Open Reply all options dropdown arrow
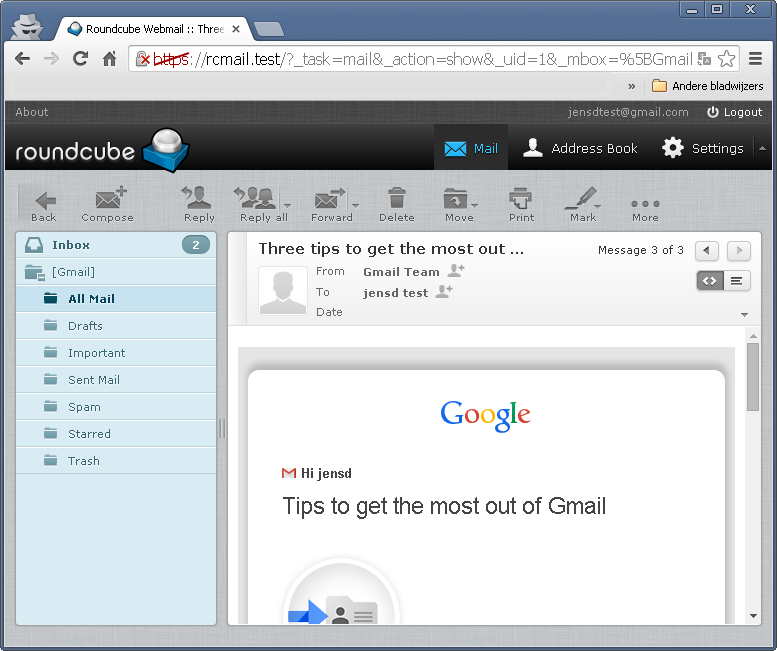The height and width of the screenshot is (651, 777). [287, 205]
